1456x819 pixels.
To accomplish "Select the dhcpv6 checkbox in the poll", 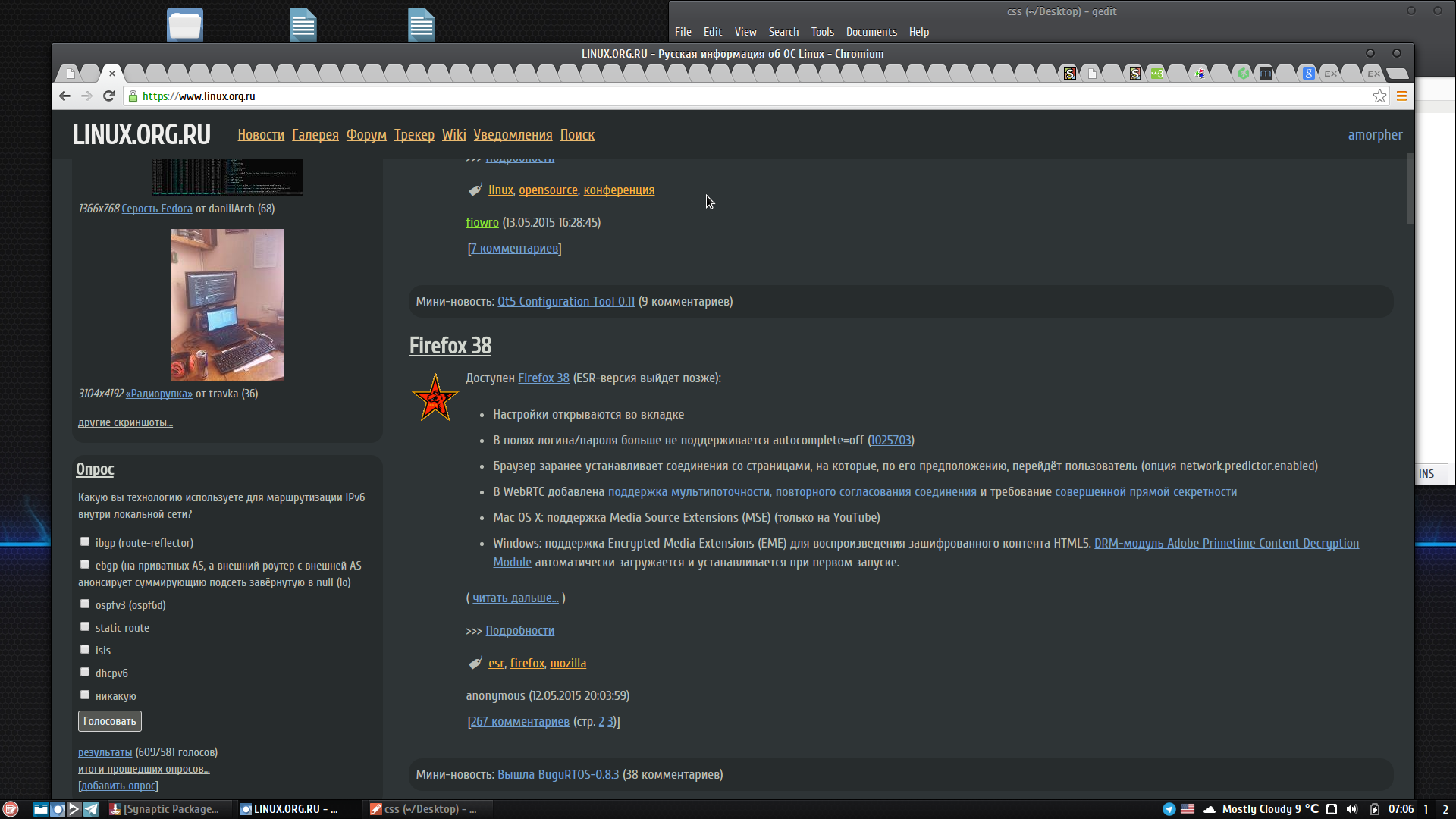I will pos(85,673).
